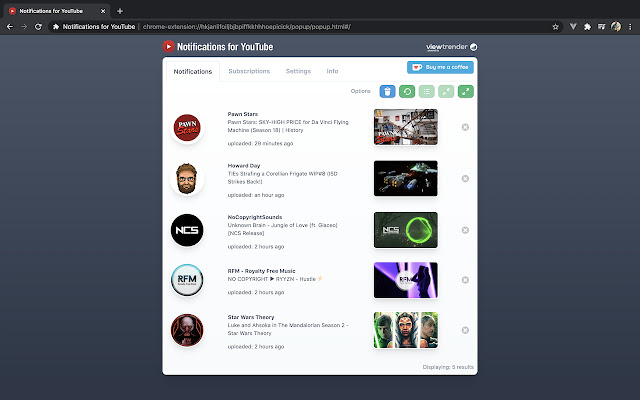Image resolution: width=640 pixels, height=400 pixels.
Task: Click the NoCopyrightSounds channel name
Action: click(255, 217)
